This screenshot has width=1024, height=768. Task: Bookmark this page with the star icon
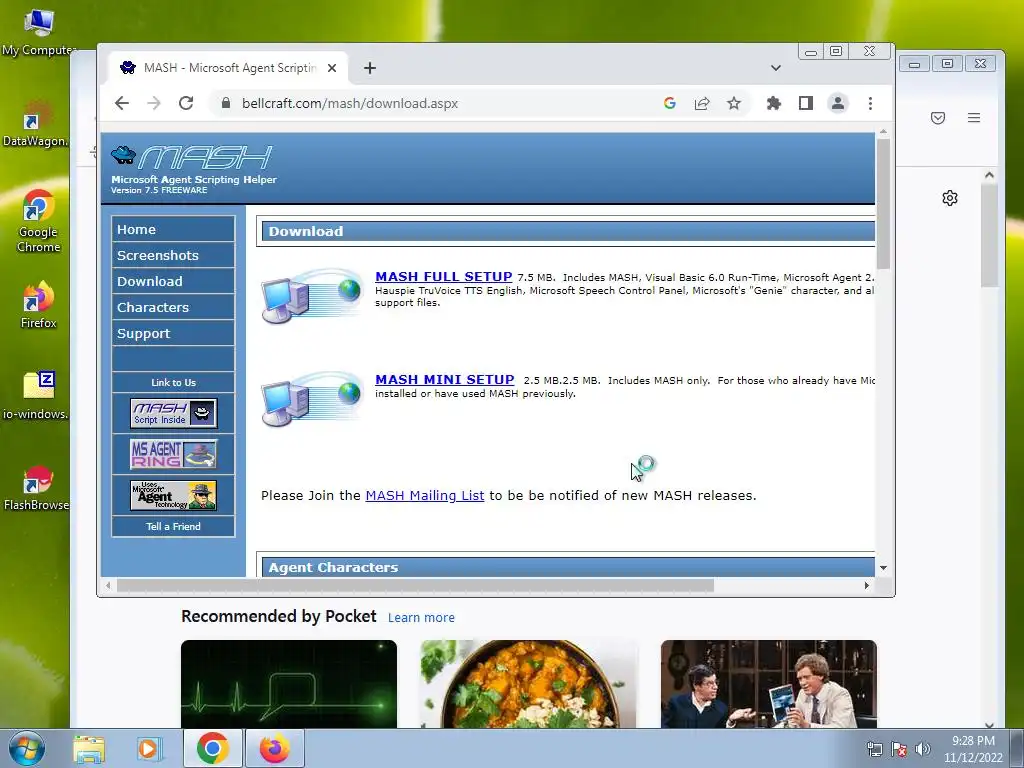734,103
